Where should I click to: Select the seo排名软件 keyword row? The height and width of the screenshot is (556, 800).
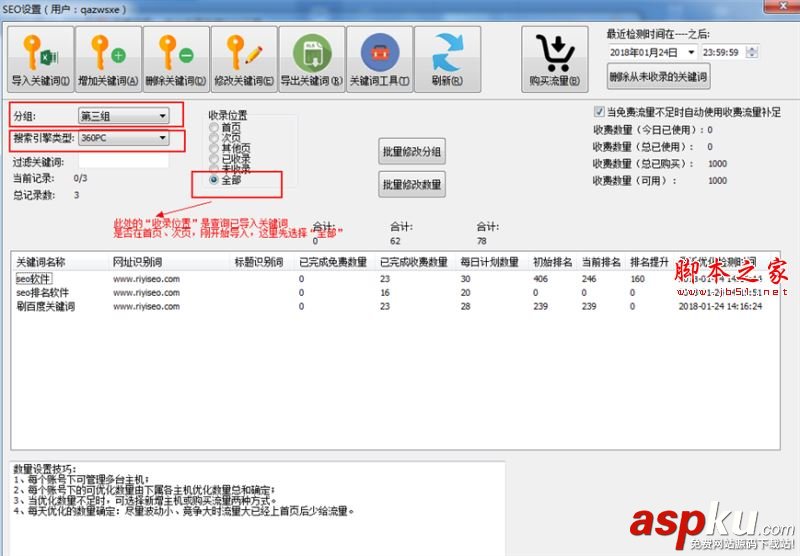point(395,293)
